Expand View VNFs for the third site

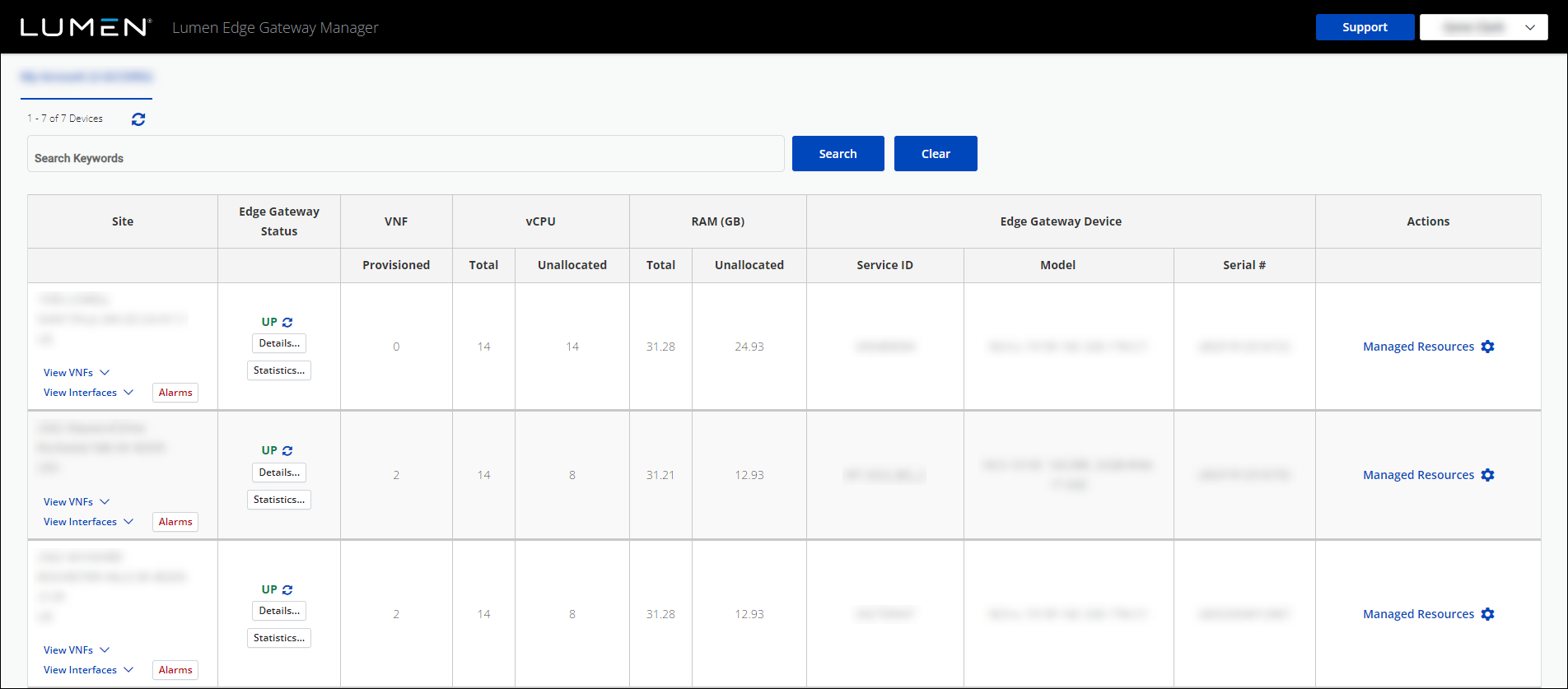coord(76,650)
